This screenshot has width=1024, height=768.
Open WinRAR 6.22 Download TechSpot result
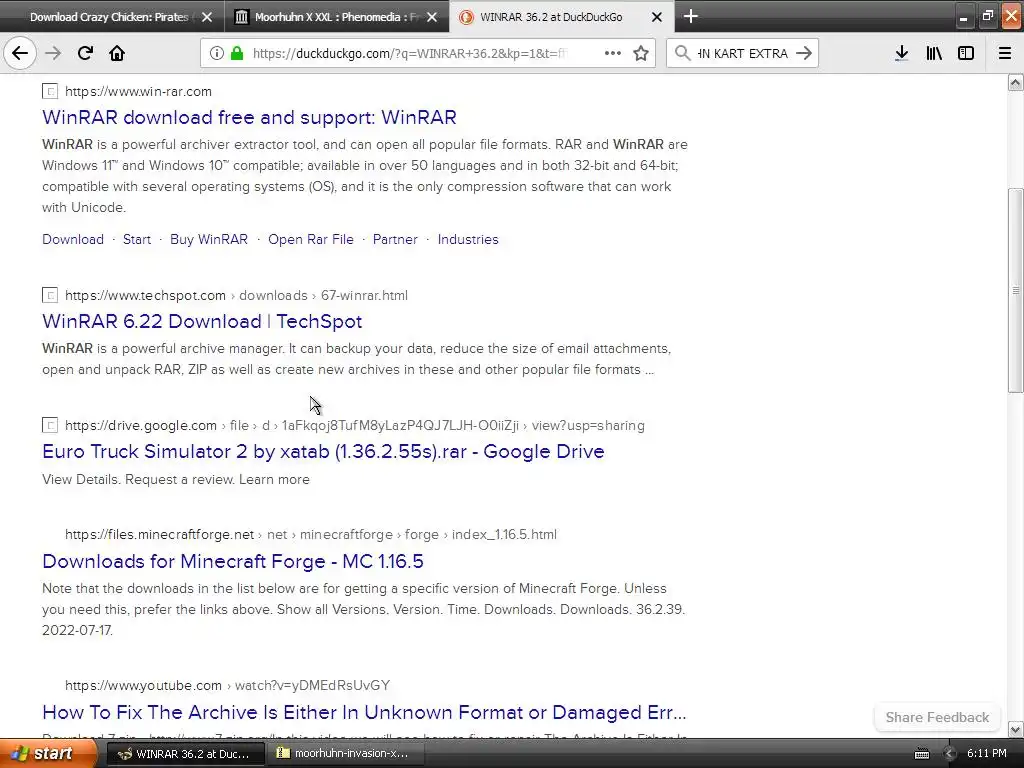202,321
